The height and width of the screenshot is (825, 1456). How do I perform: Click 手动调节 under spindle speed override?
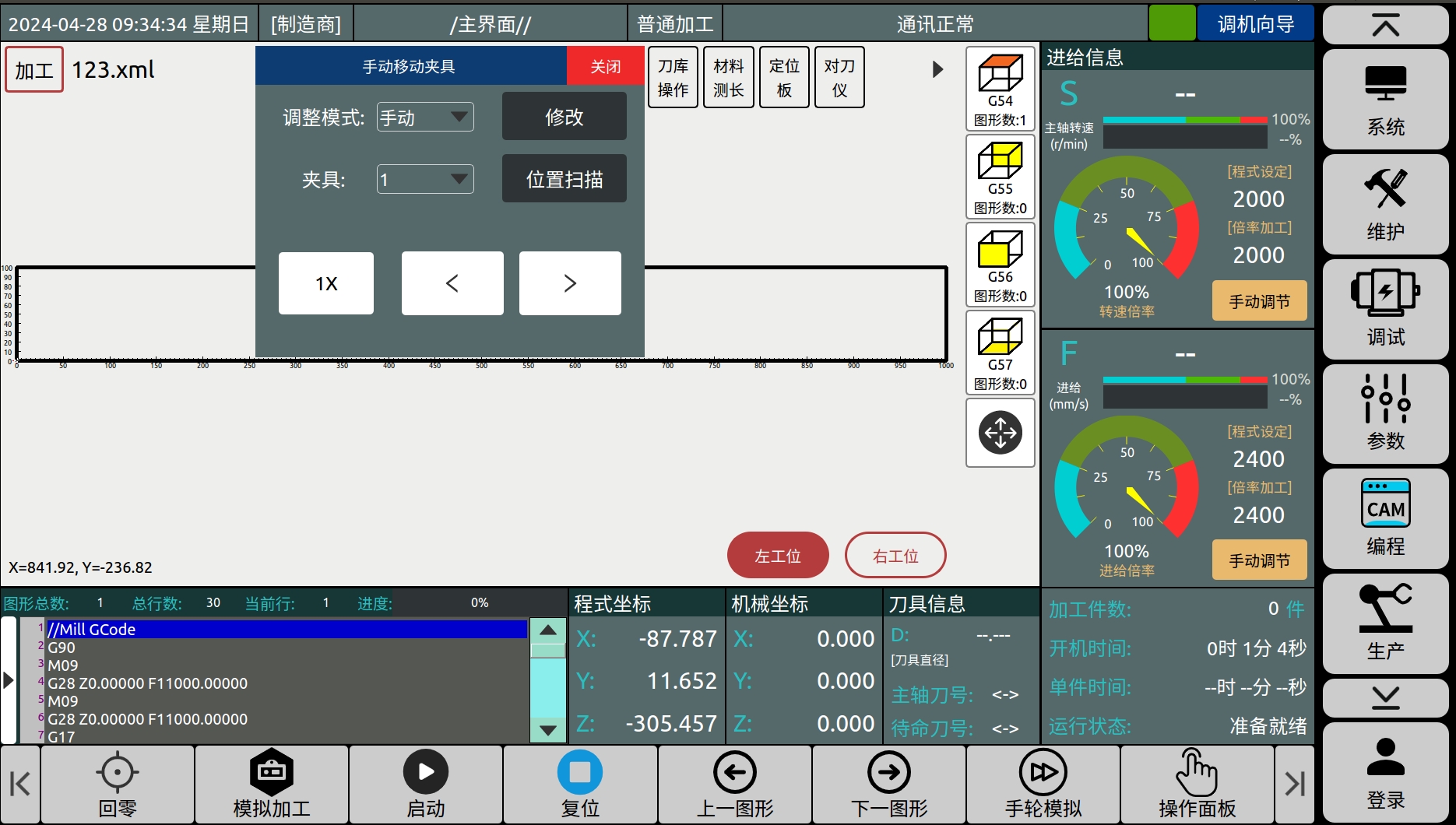pyautogui.click(x=1259, y=301)
